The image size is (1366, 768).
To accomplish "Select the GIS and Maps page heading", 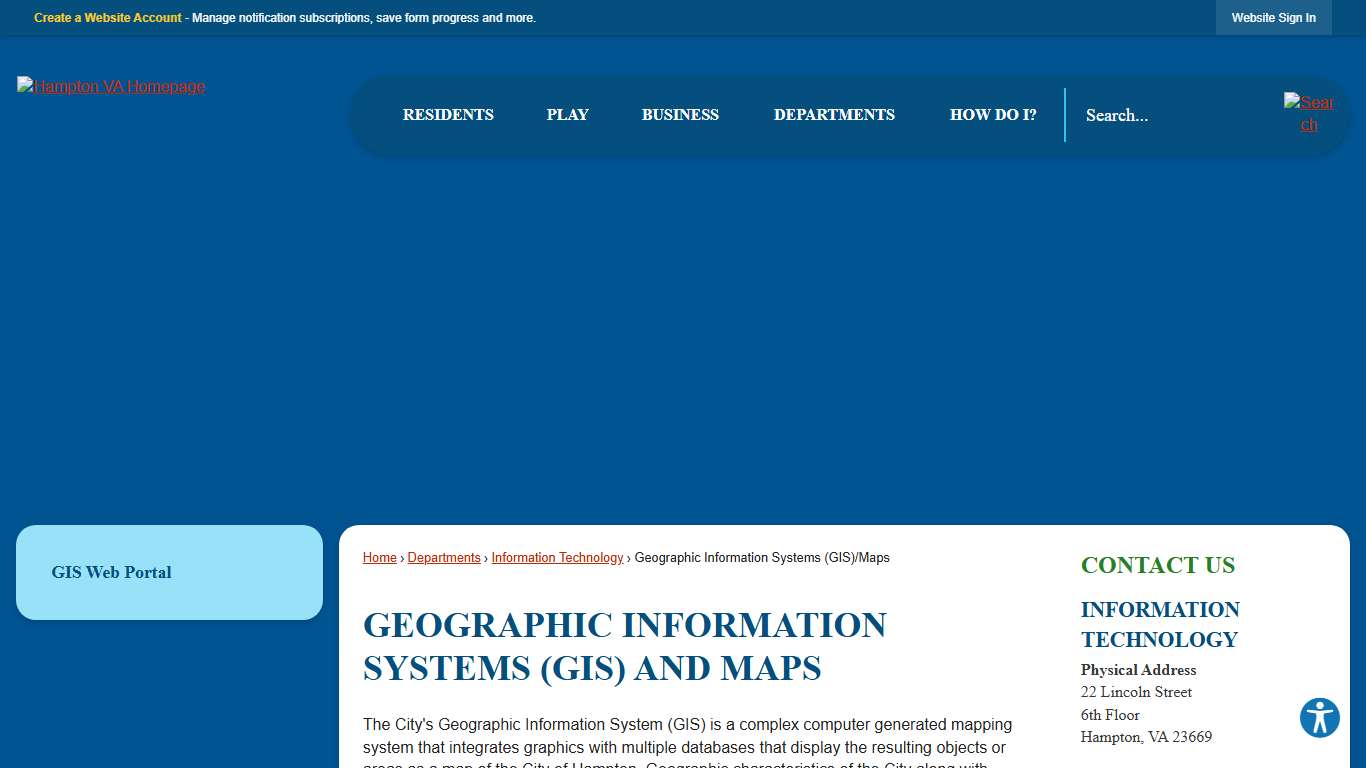I will [x=624, y=646].
